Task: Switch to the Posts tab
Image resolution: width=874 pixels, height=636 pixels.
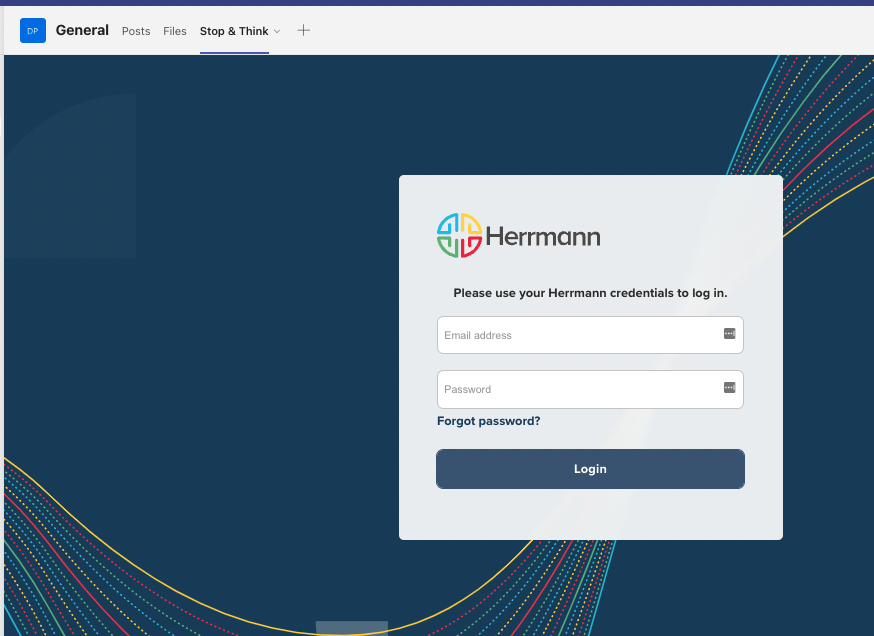Action: pyautogui.click(x=136, y=31)
